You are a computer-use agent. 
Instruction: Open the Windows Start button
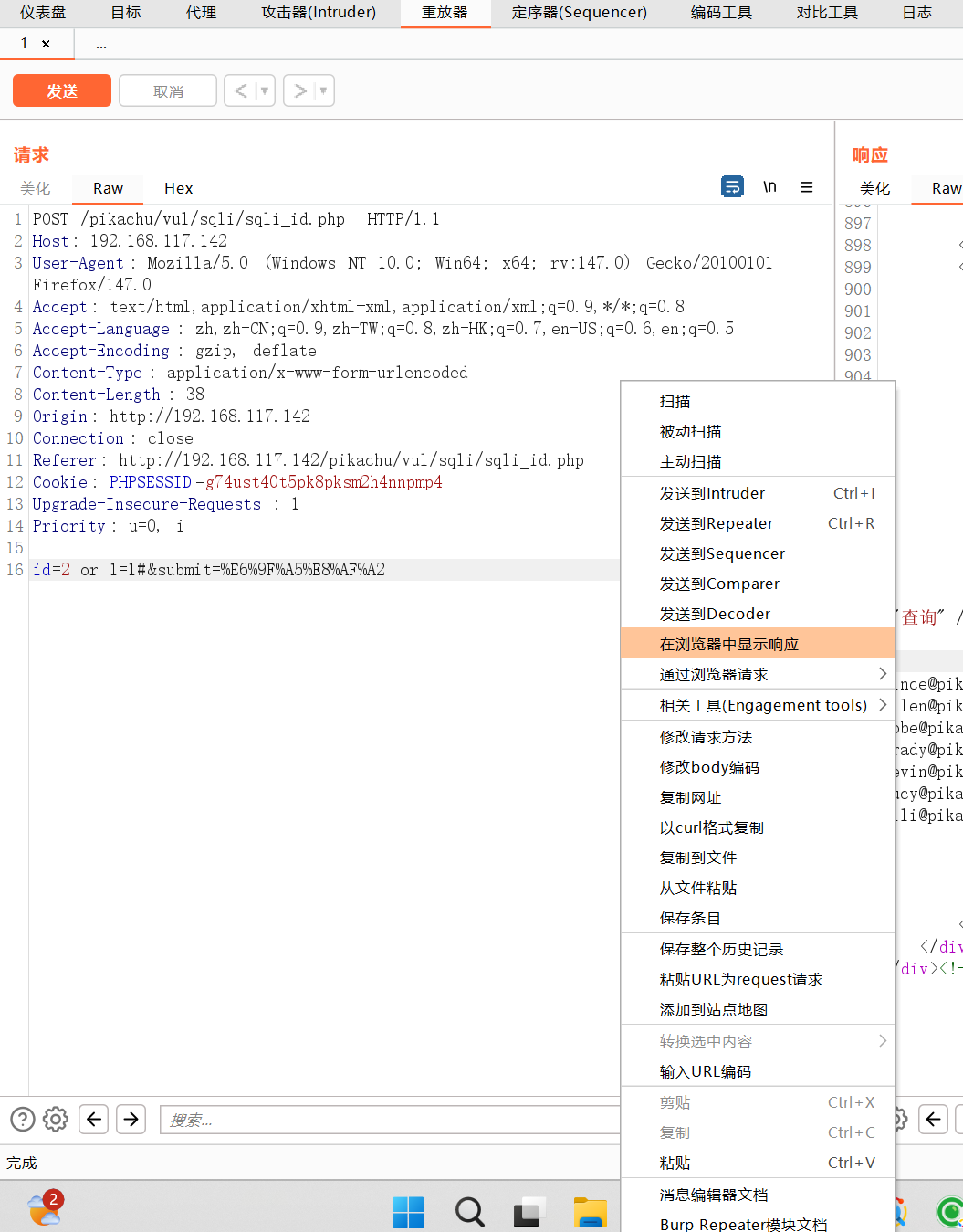pos(408,1212)
